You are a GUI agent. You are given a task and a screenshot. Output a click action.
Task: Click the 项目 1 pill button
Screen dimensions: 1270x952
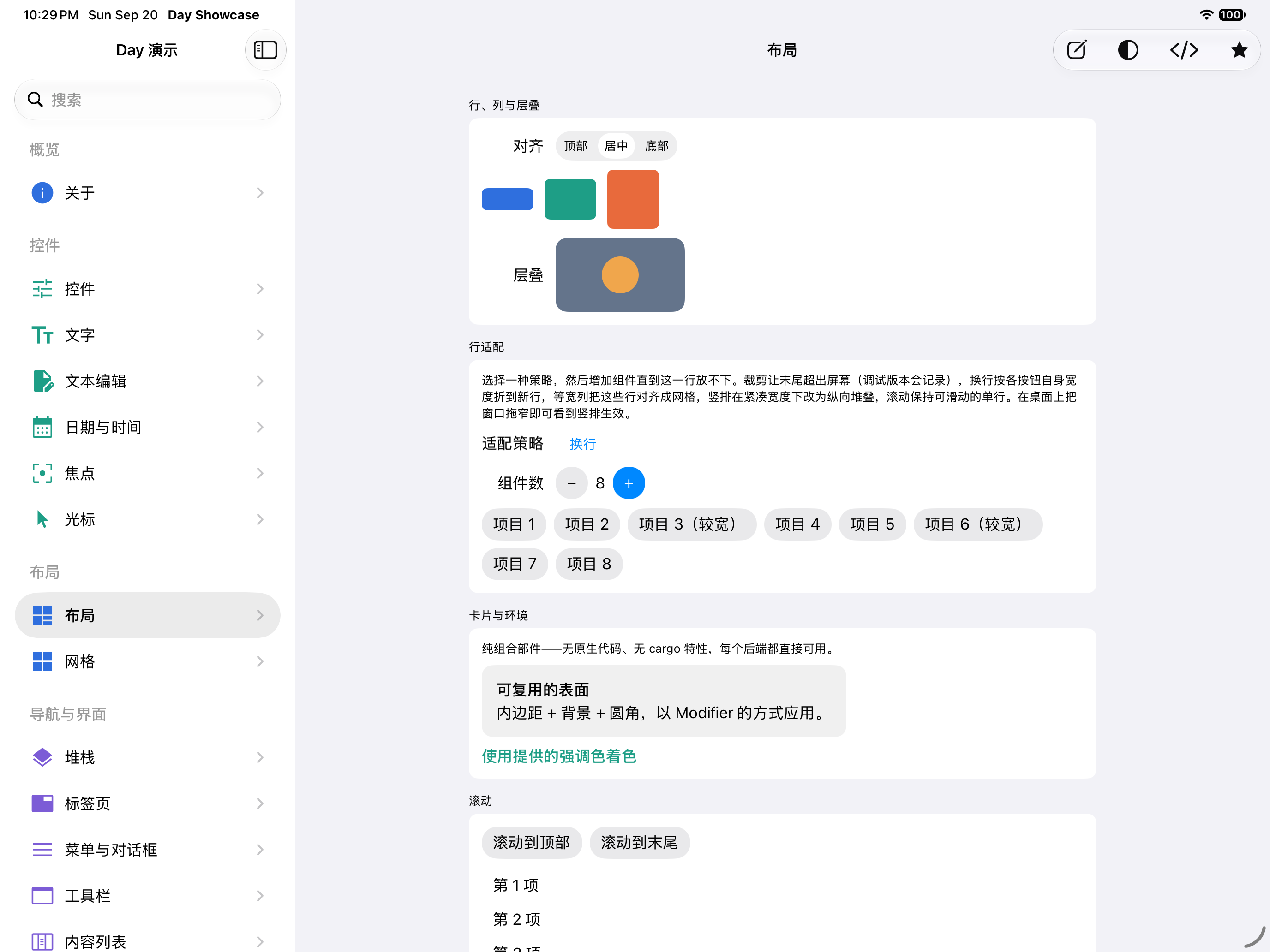pyautogui.click(x=514, y=524)
